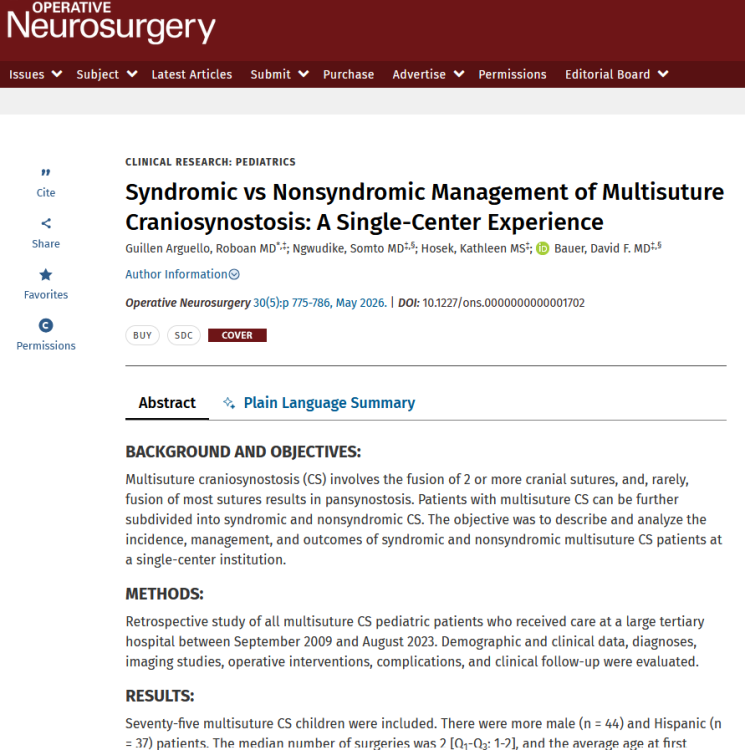This screenshot has width=745, height=750.
Task: Click the Cite quotation mark icon
Action: click(45, 172)
